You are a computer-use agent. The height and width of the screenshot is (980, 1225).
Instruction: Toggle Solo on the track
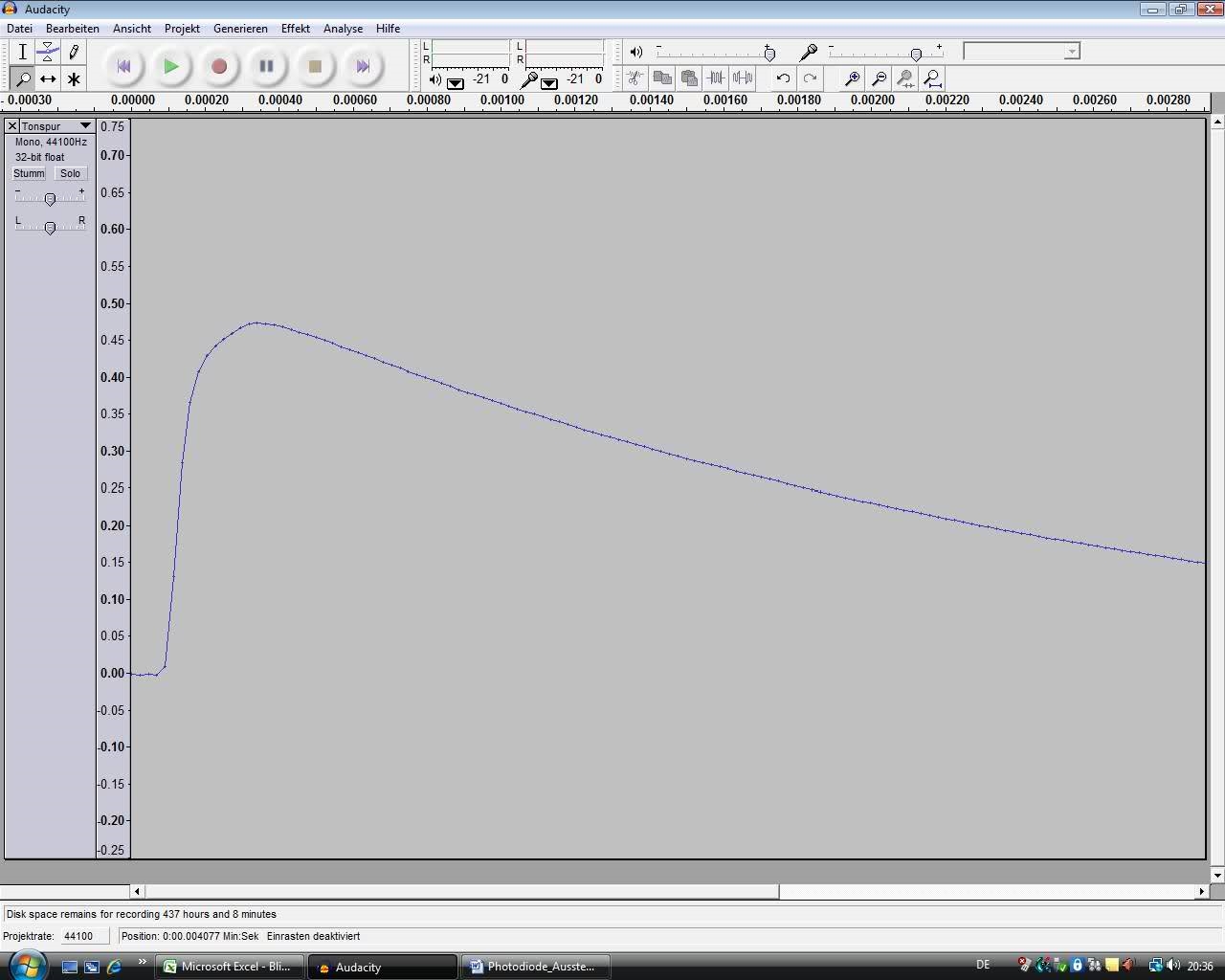(70, 173)
